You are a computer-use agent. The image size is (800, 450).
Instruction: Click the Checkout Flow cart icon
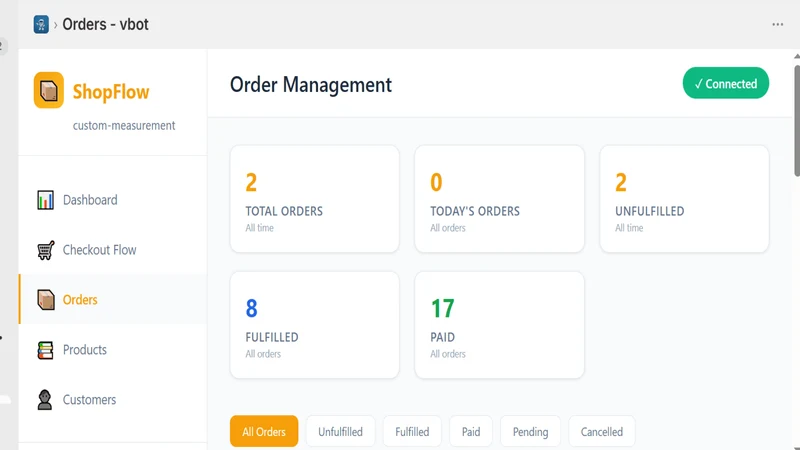click(x=45, y=250)
